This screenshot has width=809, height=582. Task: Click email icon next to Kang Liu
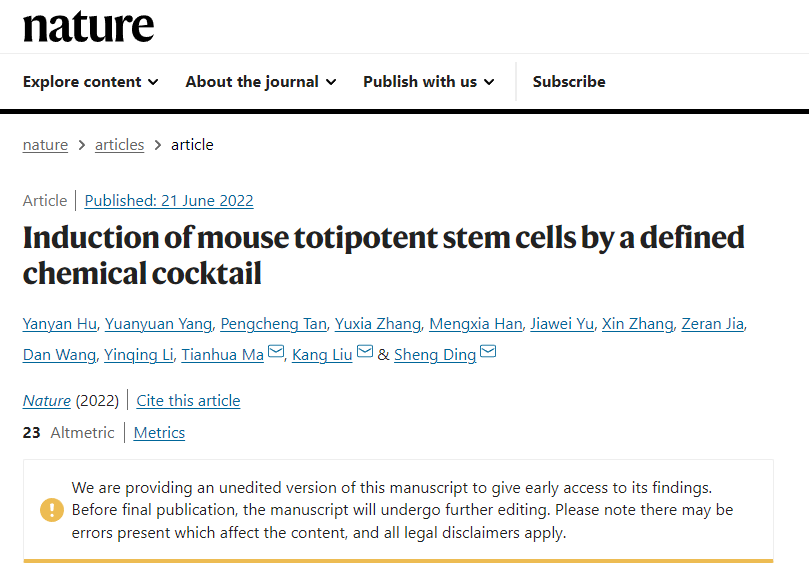tap(365, 353)
